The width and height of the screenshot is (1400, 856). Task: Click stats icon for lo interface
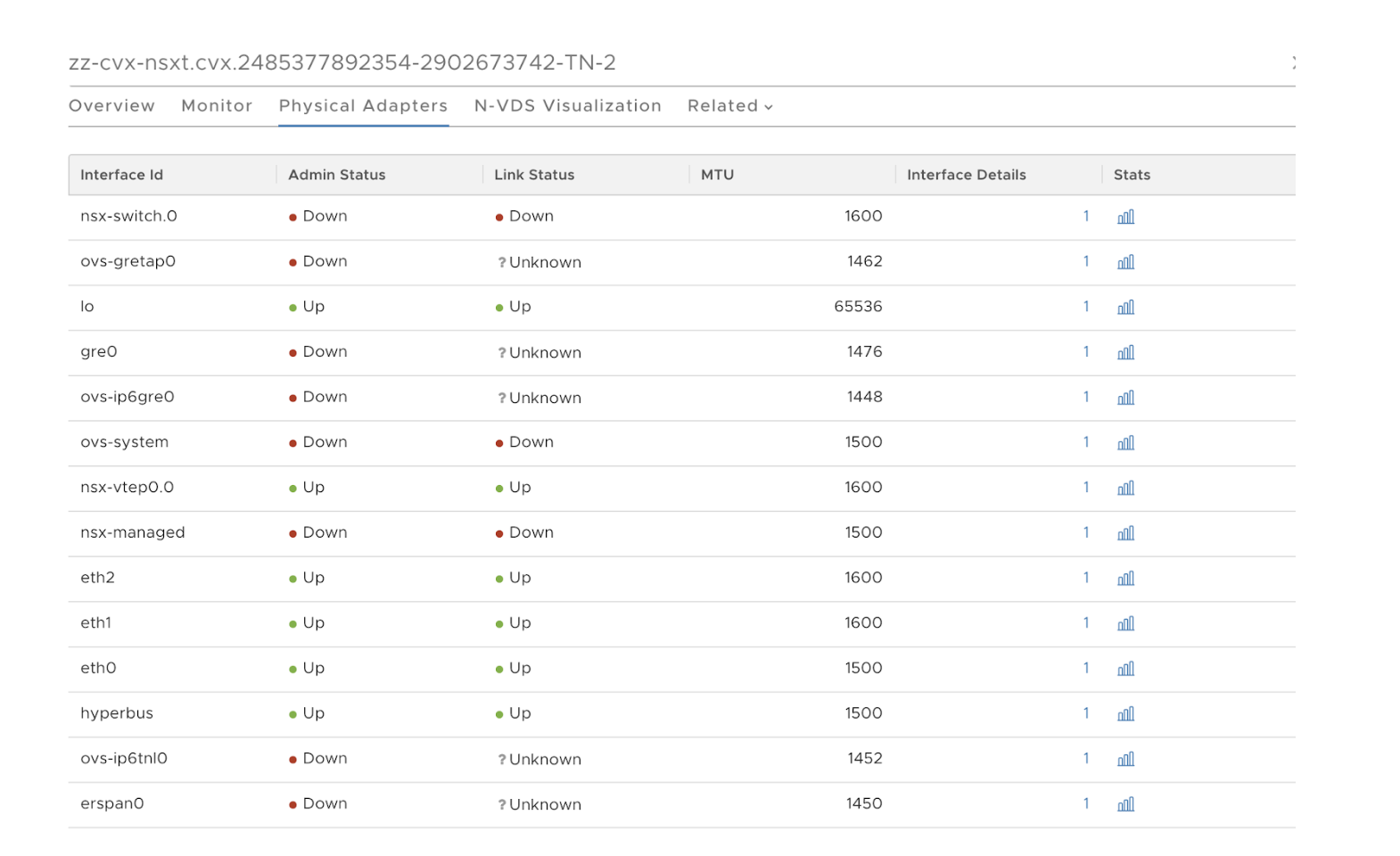[1125, 307]
